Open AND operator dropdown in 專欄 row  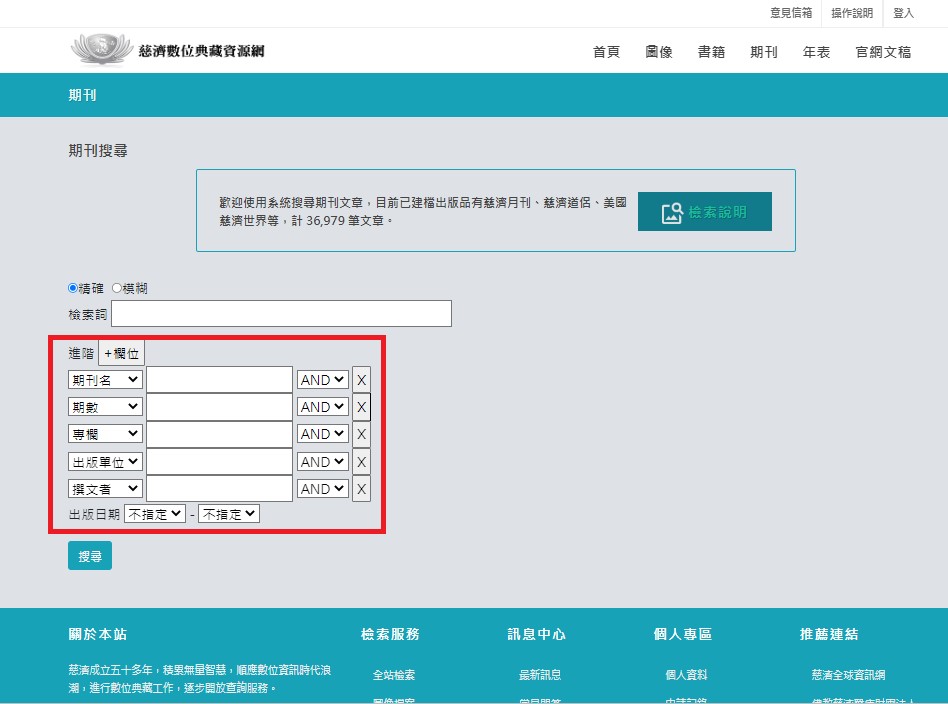coord(323,434)
